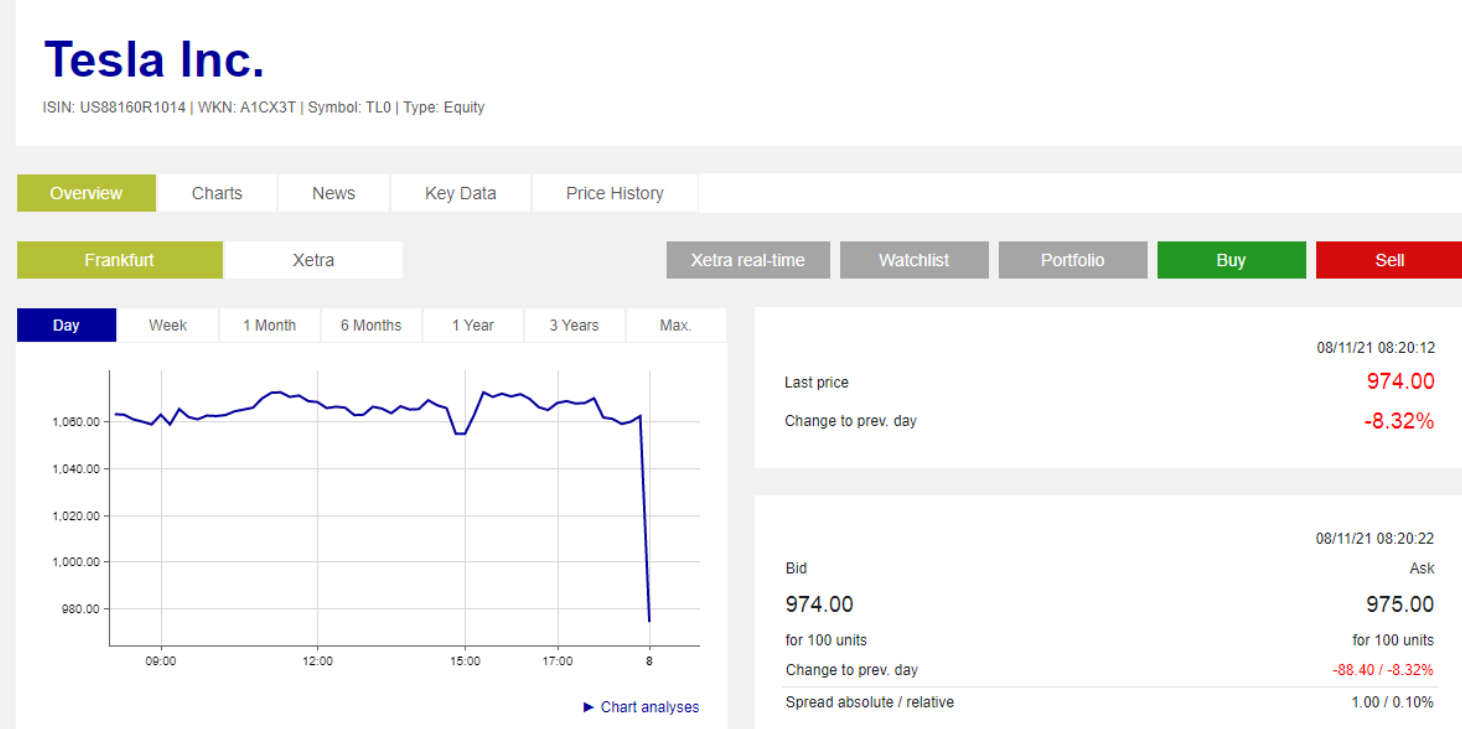Click the timestamp 08/11/21 08:20:22

tap(1376, 538)
